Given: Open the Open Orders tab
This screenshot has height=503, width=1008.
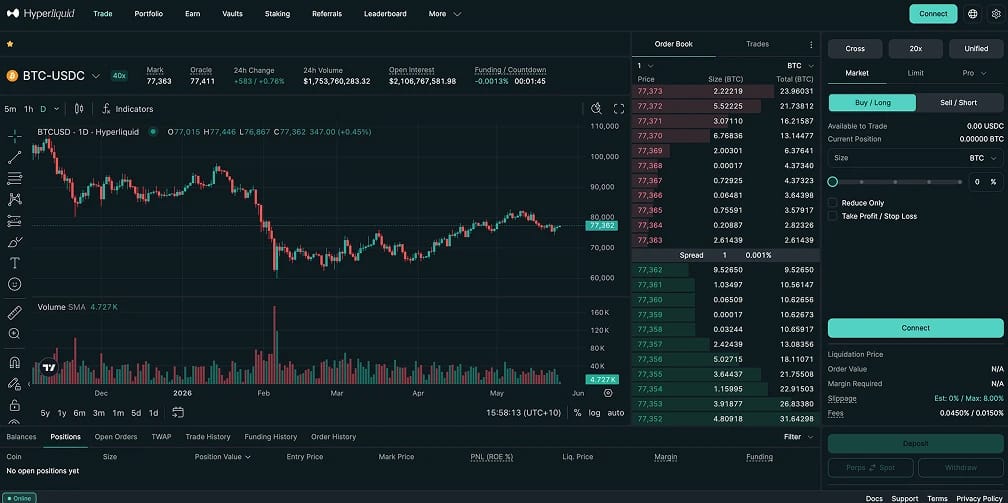Looking at the screenshot, I should 116,437.
